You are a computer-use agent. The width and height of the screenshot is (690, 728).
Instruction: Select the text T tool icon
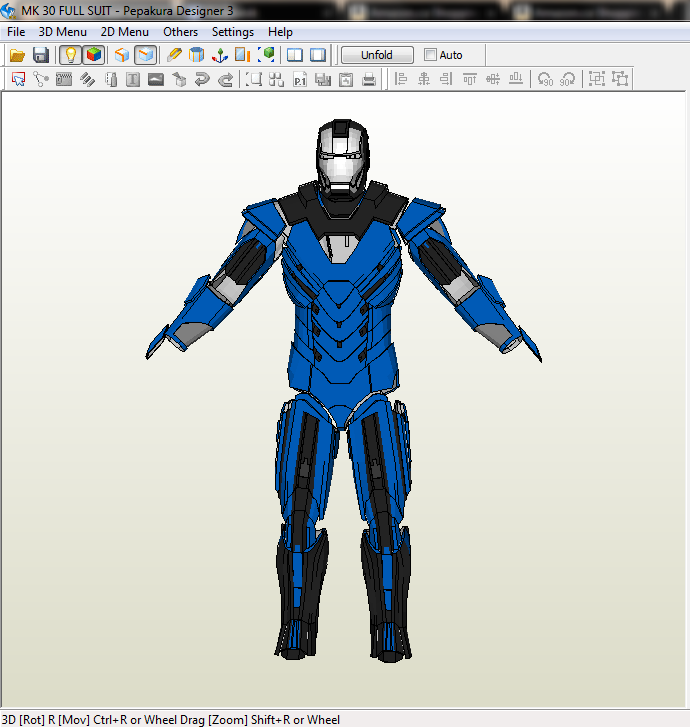tap(133, 79)
